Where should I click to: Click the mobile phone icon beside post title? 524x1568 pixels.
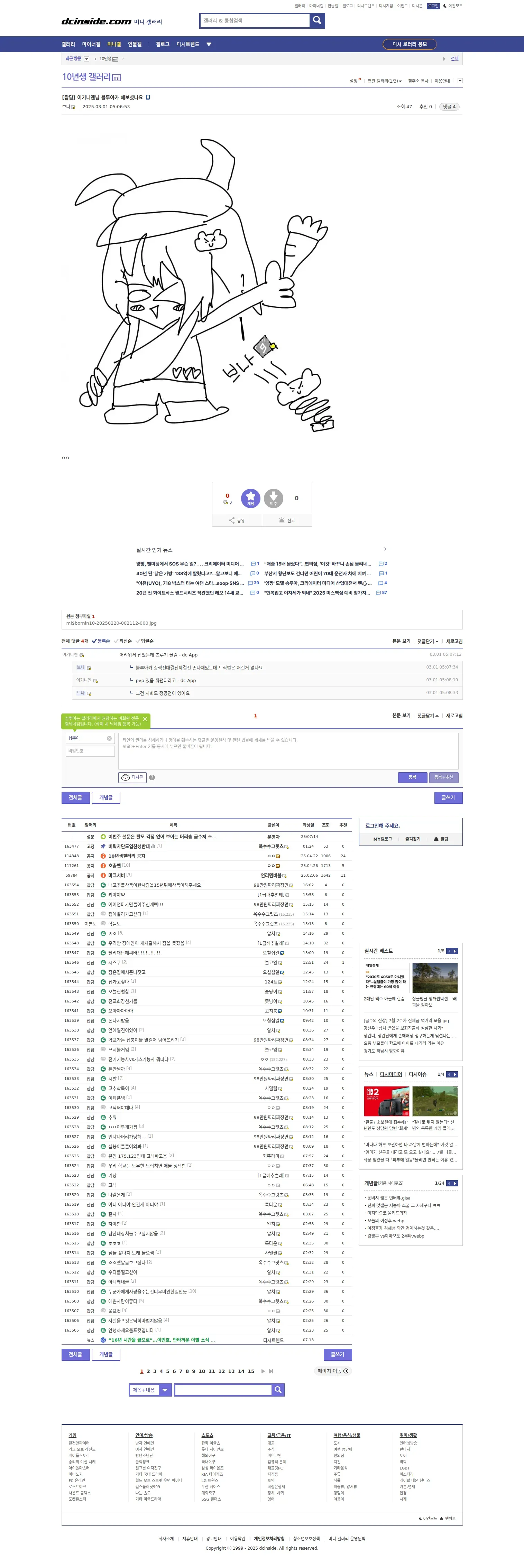pyautogui.click(x=148, y=97)
